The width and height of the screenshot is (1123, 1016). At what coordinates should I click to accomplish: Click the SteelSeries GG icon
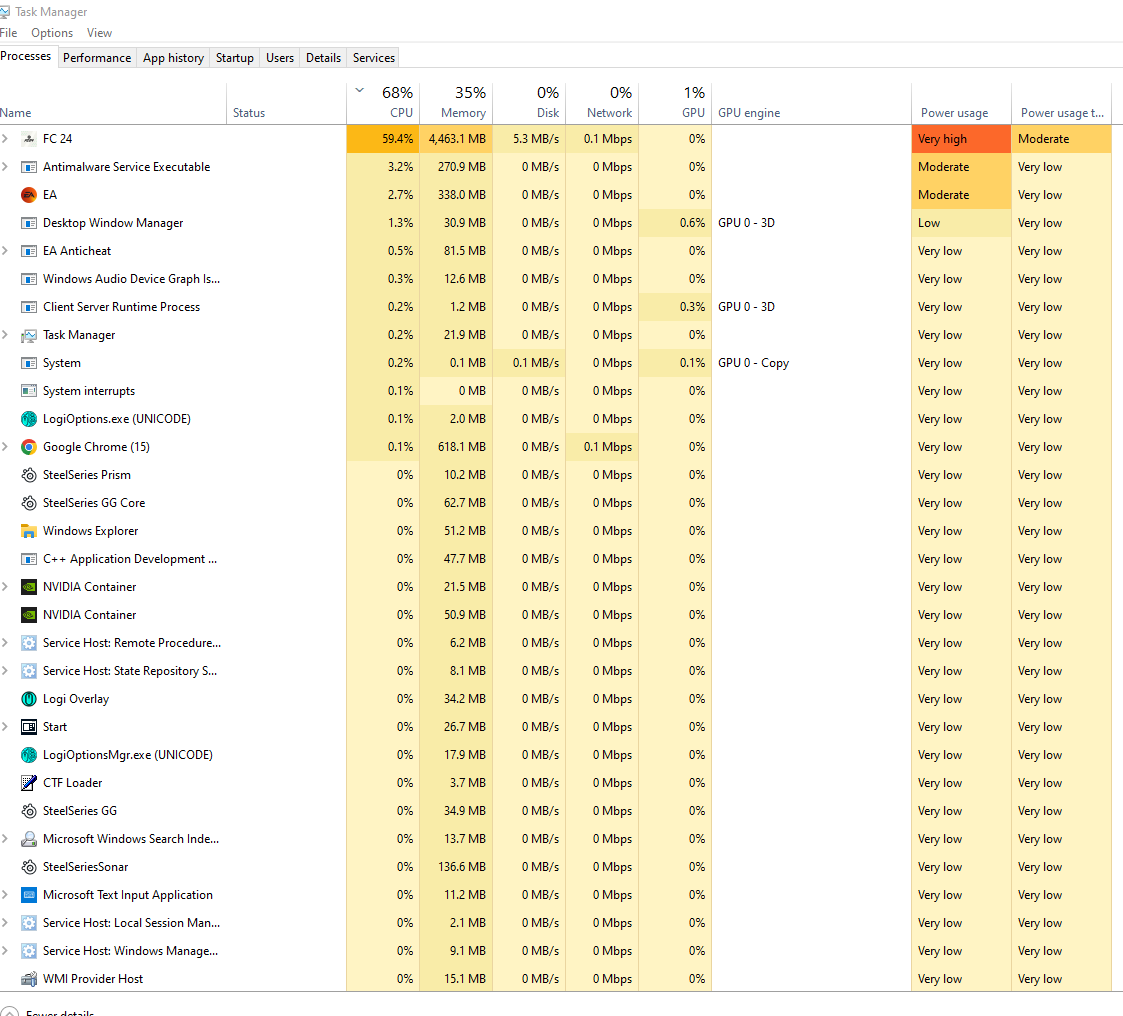coord(29,811)
